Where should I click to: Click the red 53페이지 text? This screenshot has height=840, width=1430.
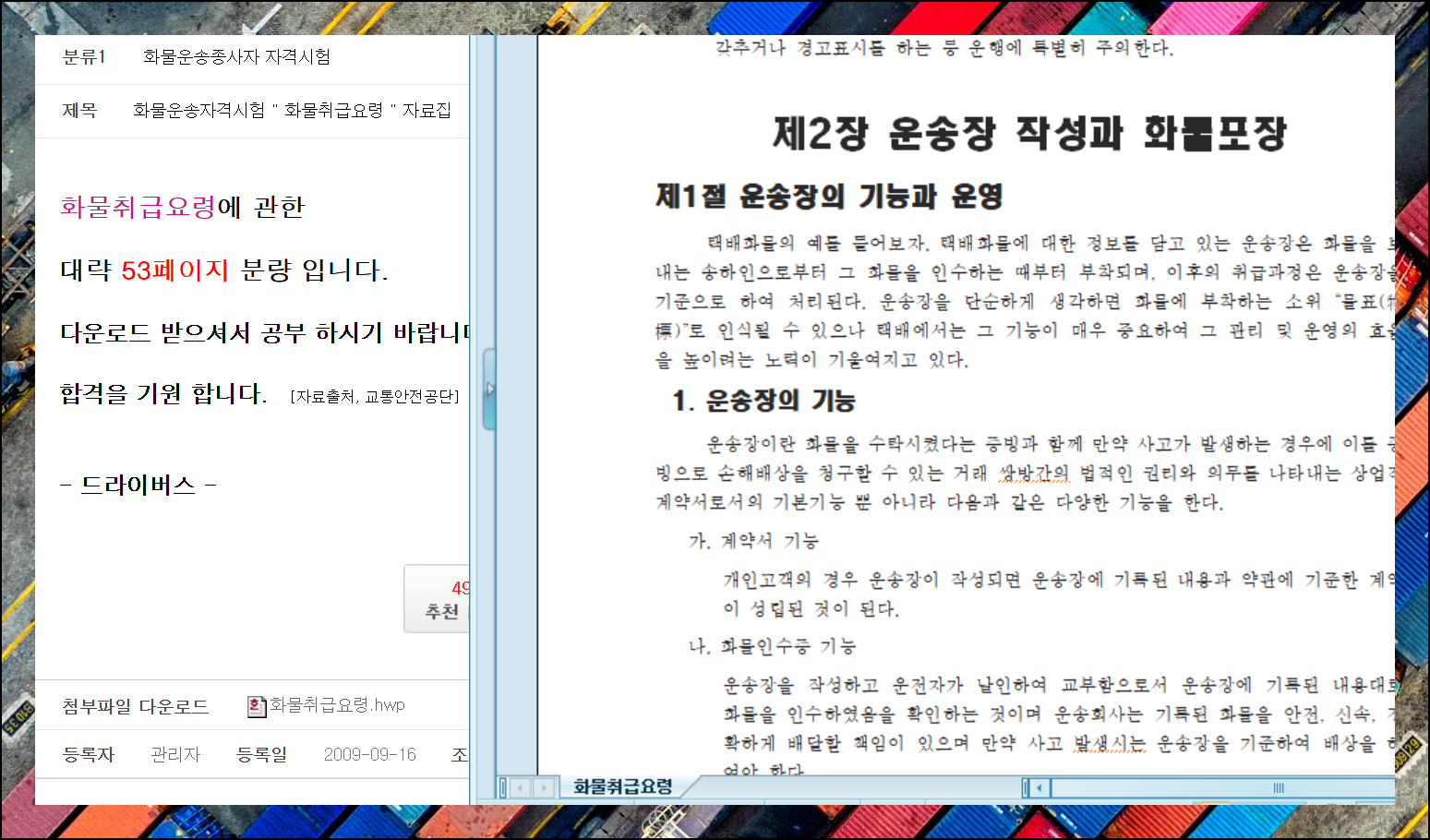coord(174,270)
